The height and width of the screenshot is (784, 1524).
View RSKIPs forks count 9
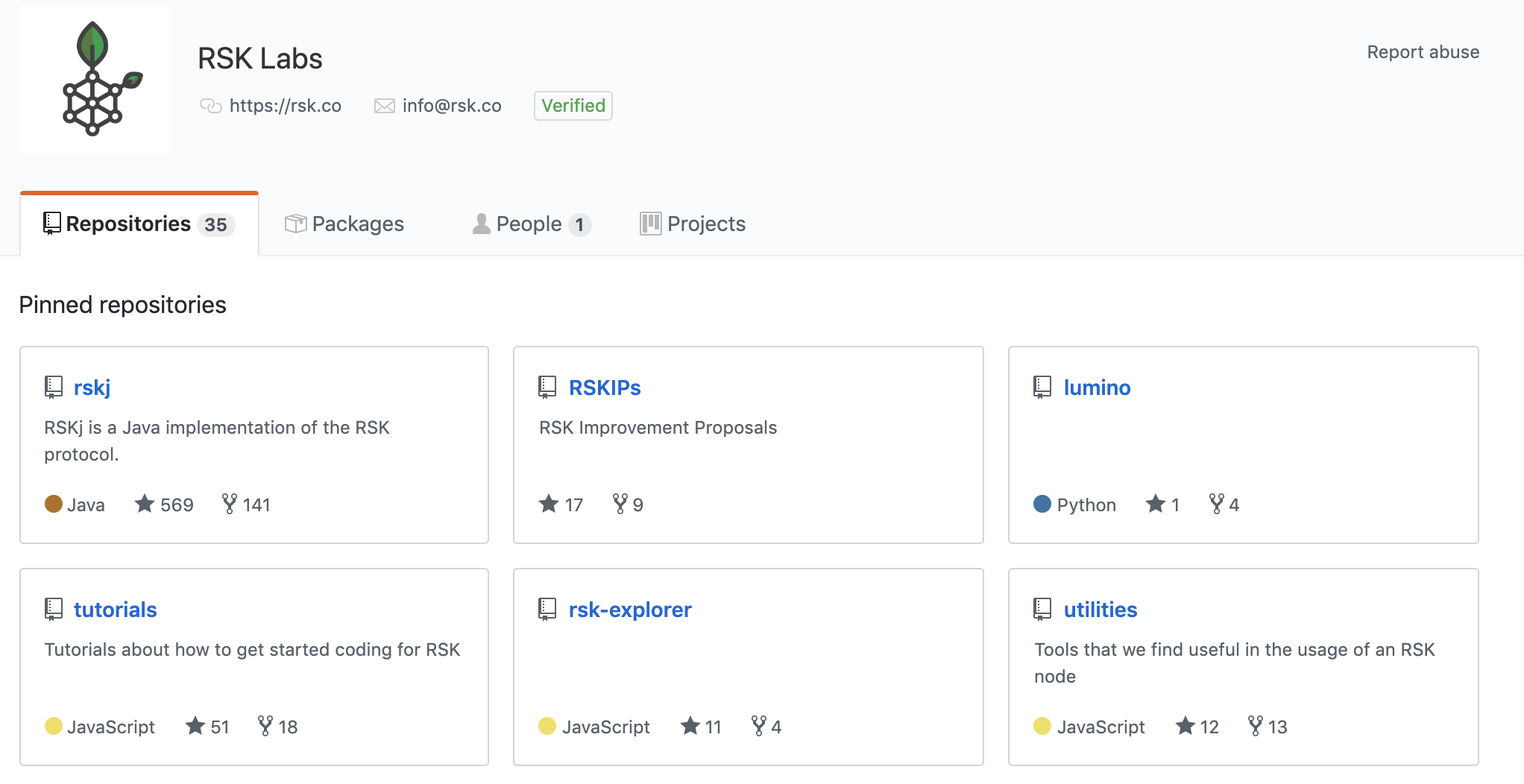pos(628,505)
